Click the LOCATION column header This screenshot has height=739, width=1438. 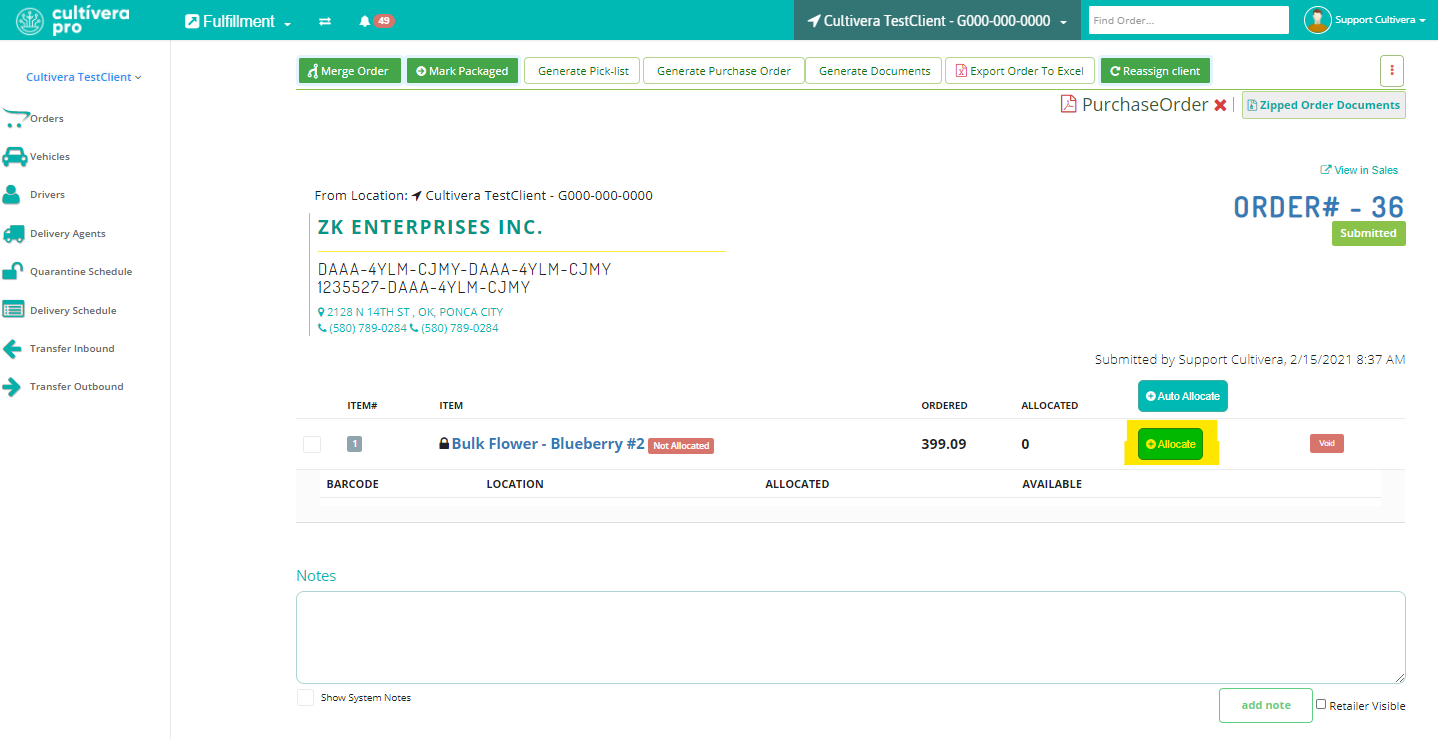tap(515, 484)
